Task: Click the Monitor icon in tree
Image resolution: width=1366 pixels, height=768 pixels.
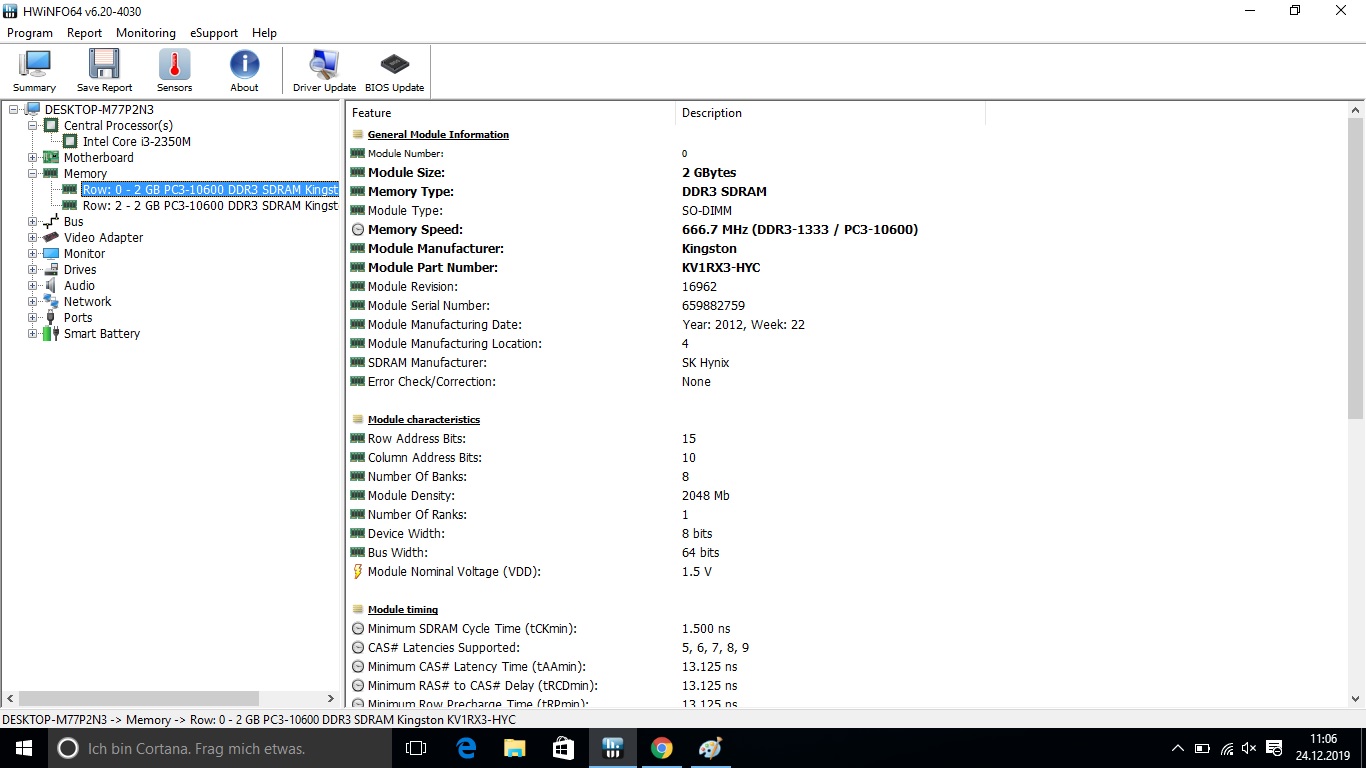Action: (x=51, y=253)
